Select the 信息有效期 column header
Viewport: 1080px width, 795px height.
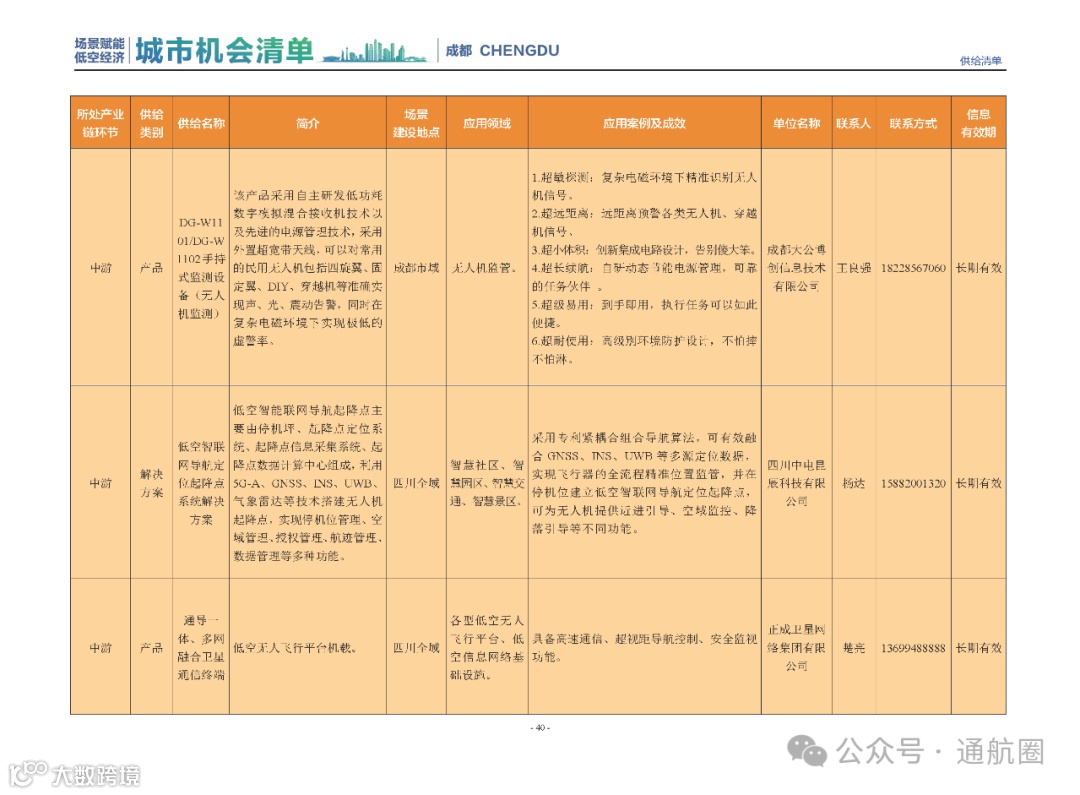pos(979,123)
